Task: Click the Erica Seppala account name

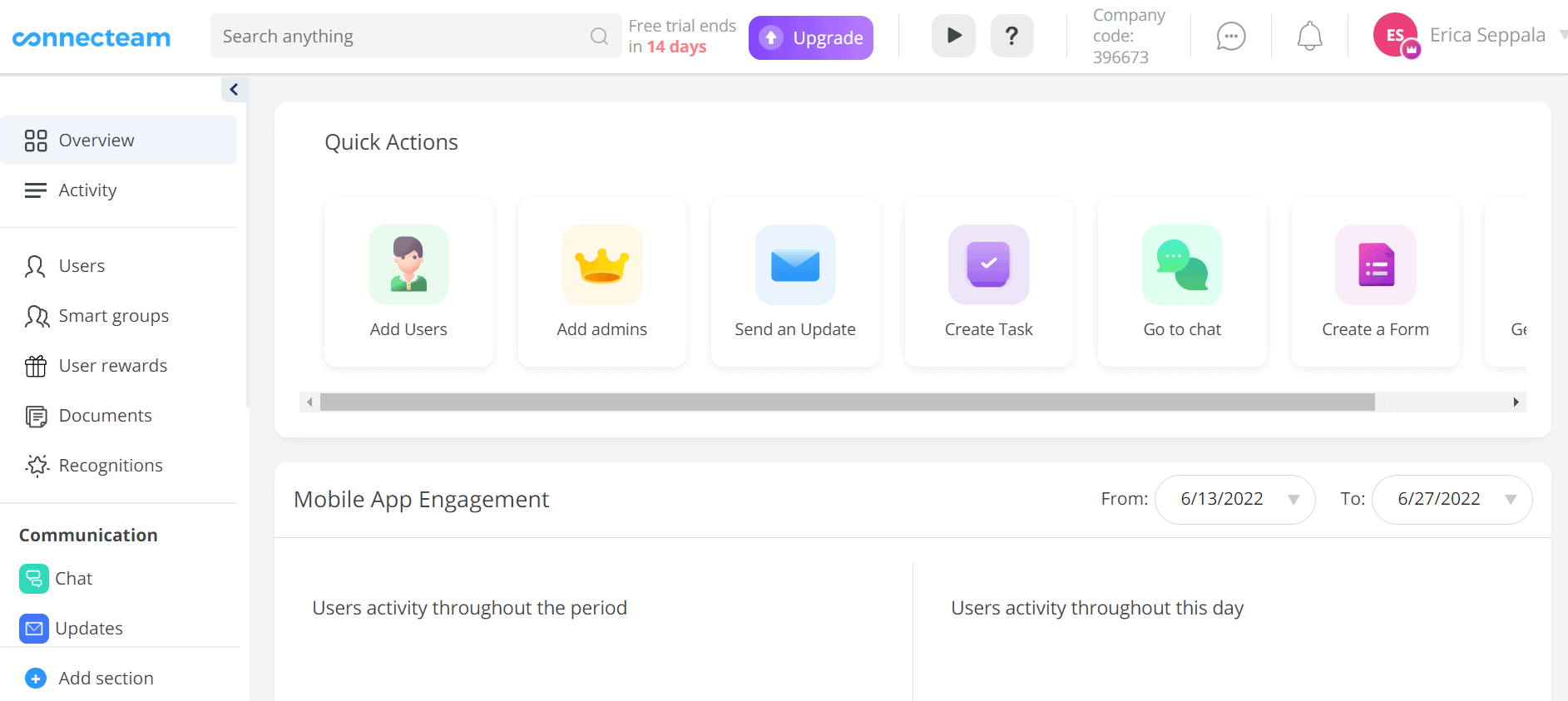Action: click(1487, 35)
